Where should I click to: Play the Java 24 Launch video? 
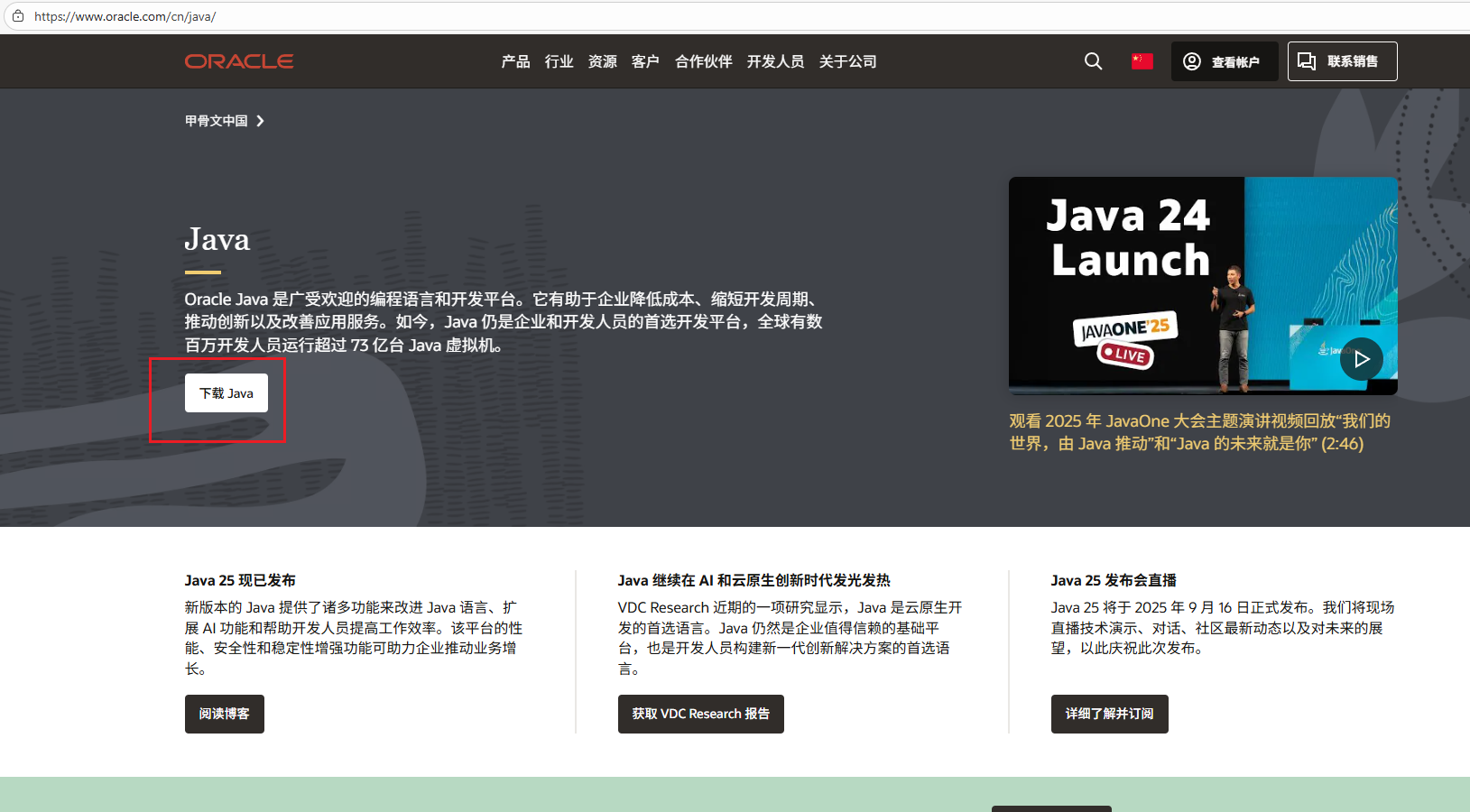tap(1361, 358)
